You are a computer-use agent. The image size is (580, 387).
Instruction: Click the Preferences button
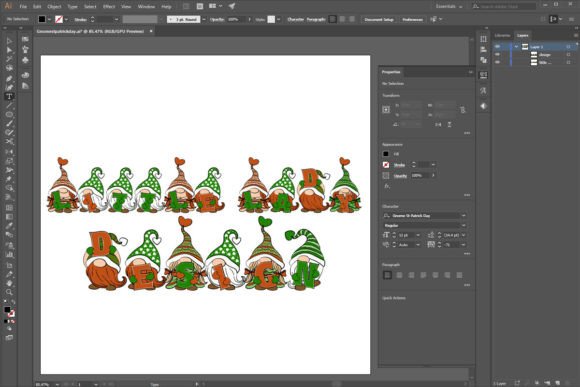point(412,19)
